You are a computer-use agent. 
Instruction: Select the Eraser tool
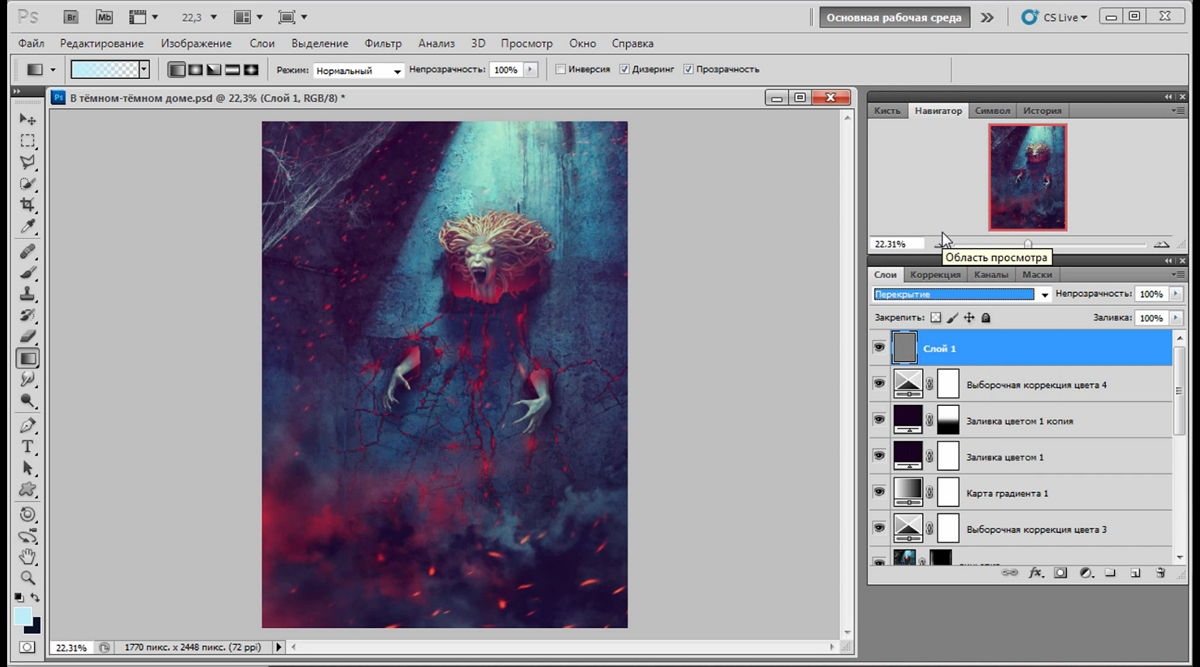pos(28,337)
